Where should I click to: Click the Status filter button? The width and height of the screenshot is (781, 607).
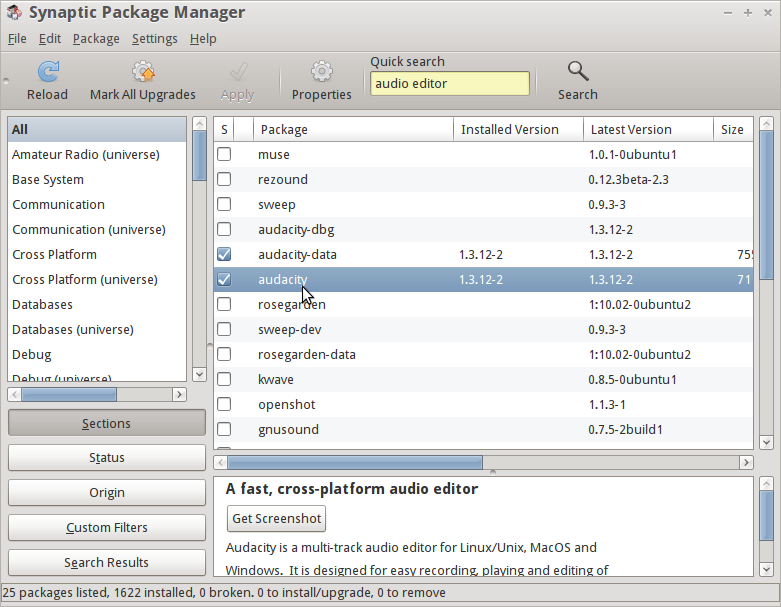pos(107,458)
